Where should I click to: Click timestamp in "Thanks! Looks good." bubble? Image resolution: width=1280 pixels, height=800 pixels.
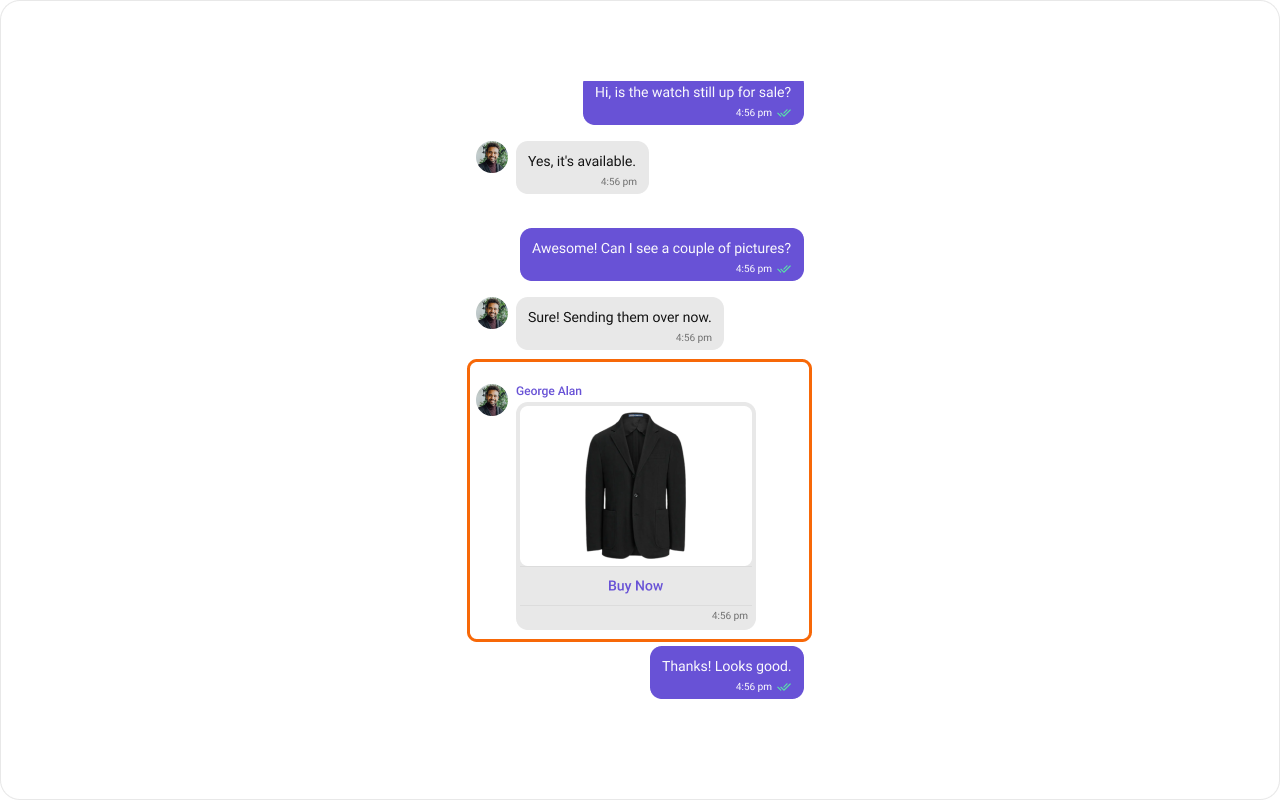(x=754, y=687)
